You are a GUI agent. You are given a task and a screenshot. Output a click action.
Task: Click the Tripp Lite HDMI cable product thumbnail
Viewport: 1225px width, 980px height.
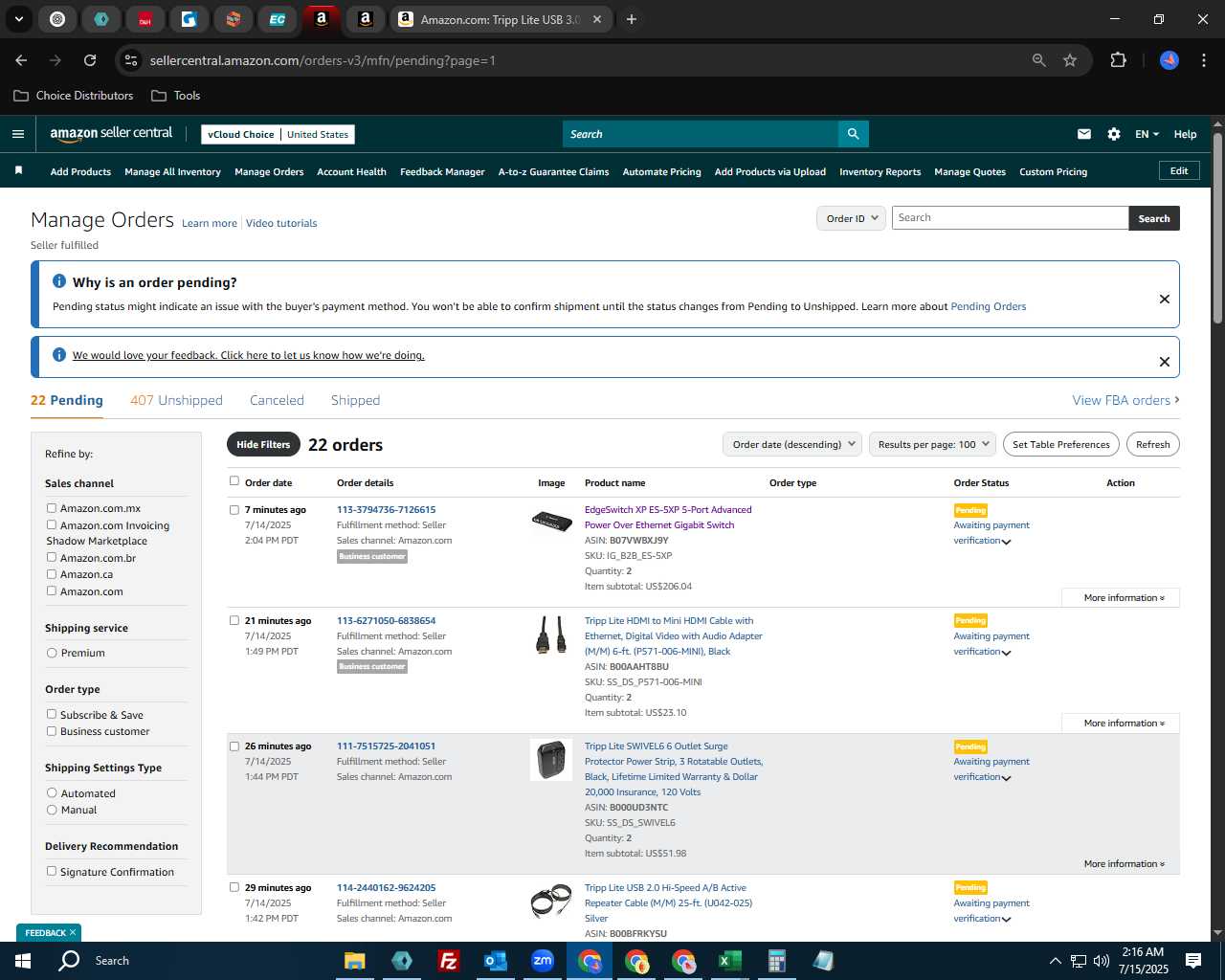pyautogui.click(x=551, y=635)
